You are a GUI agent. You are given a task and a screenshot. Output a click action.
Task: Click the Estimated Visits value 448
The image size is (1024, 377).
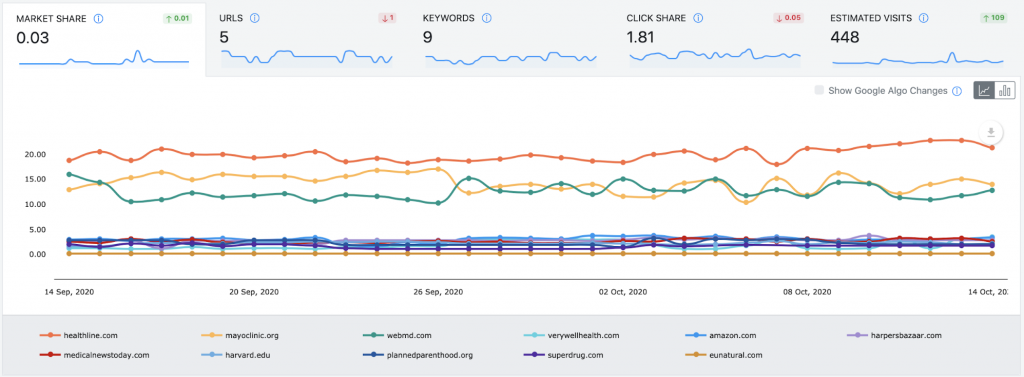pyautogui.click(x=844, y=38)
